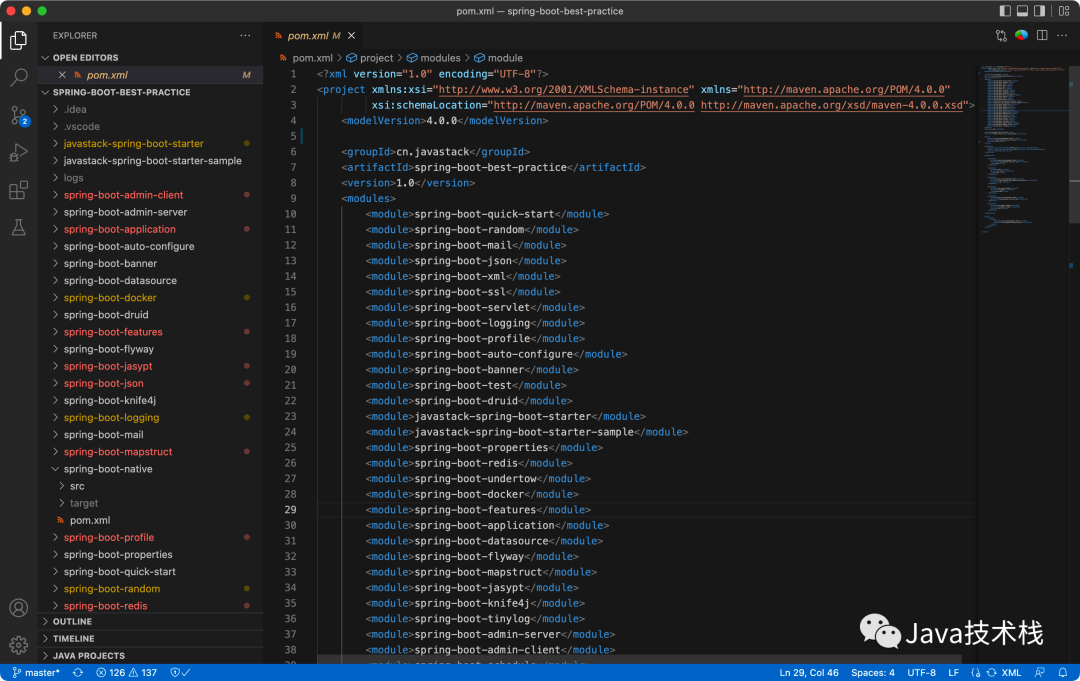Click Synchronize Changes icon in status bar
The height and width of the screenshot is (681, 1080).
[78, 673]
